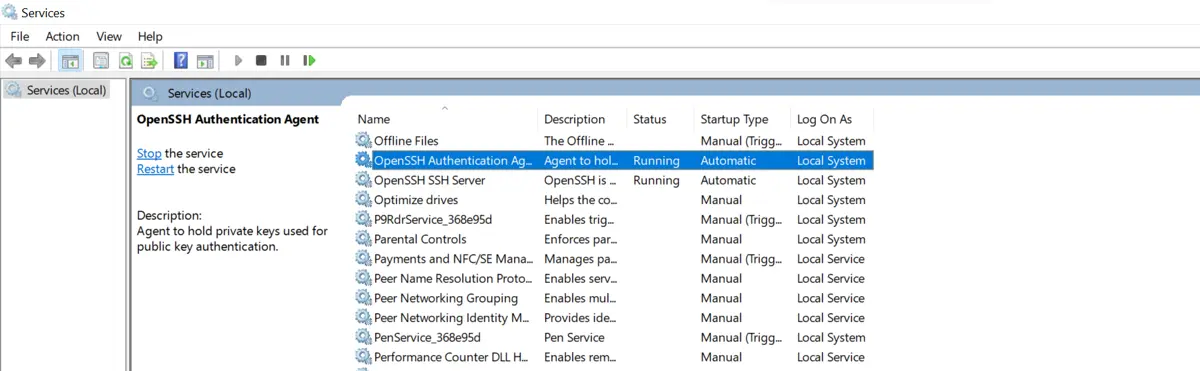
Task: Select the Performance Counter DLL H... service name
Action: pos(452,357)
